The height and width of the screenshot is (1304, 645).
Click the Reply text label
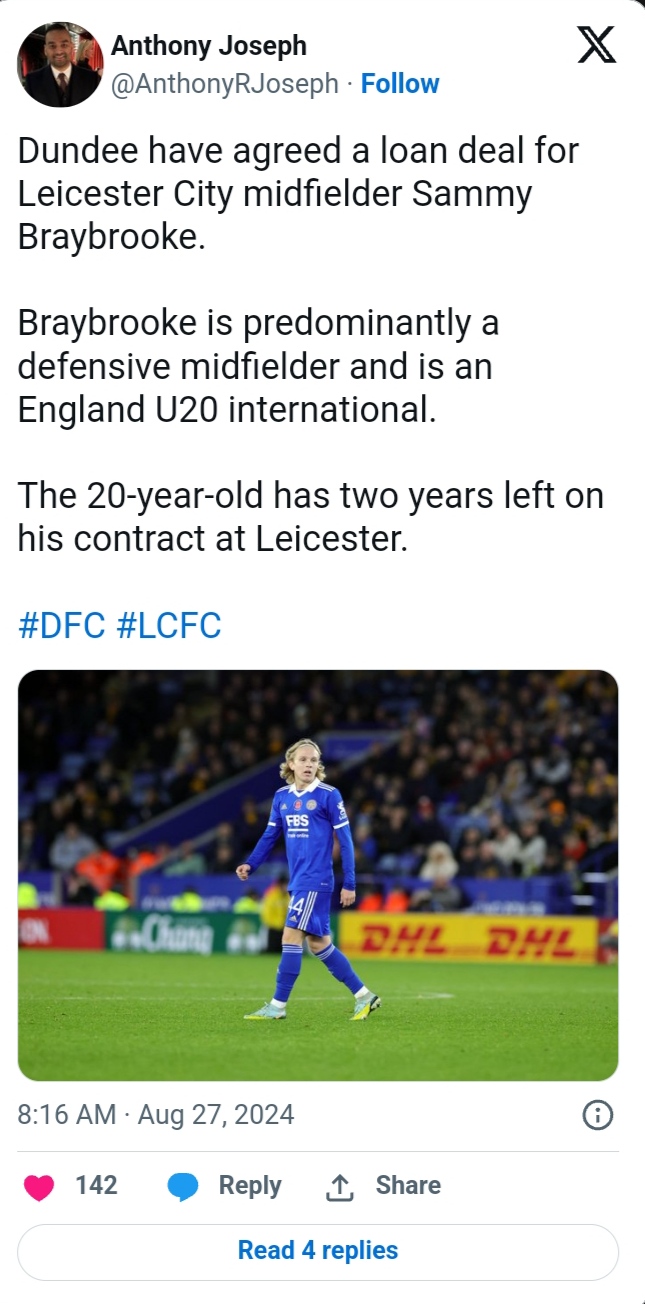(x=250, y=1186)
